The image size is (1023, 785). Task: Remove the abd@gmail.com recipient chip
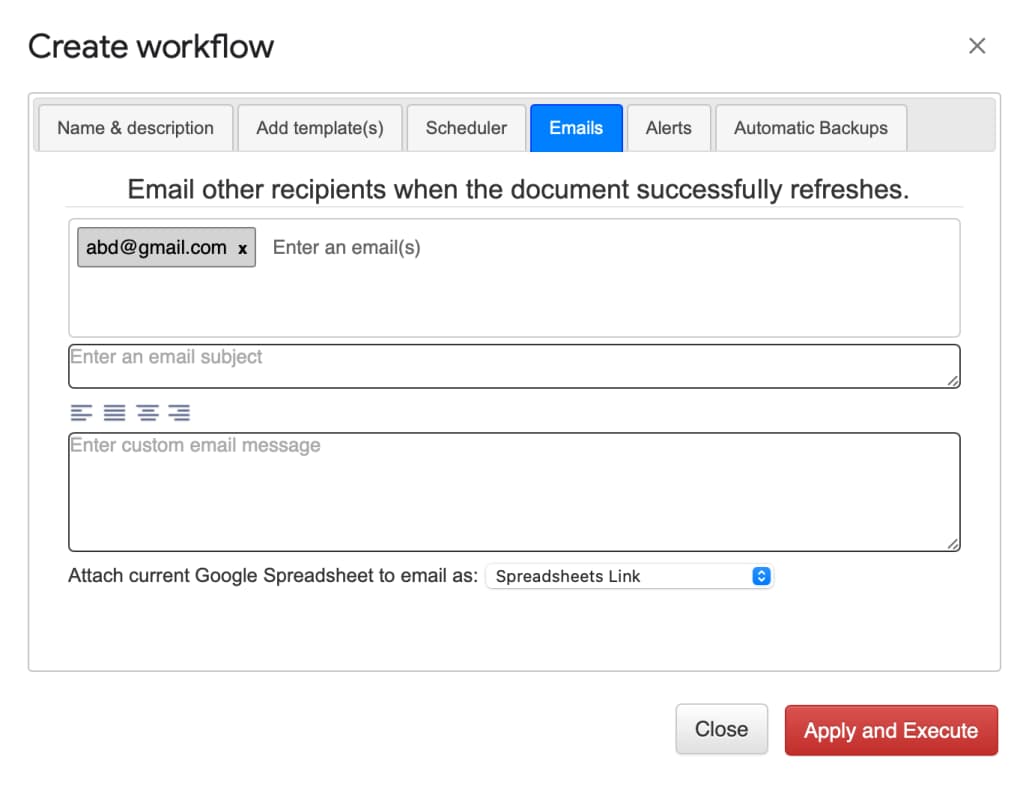[242, 249]
